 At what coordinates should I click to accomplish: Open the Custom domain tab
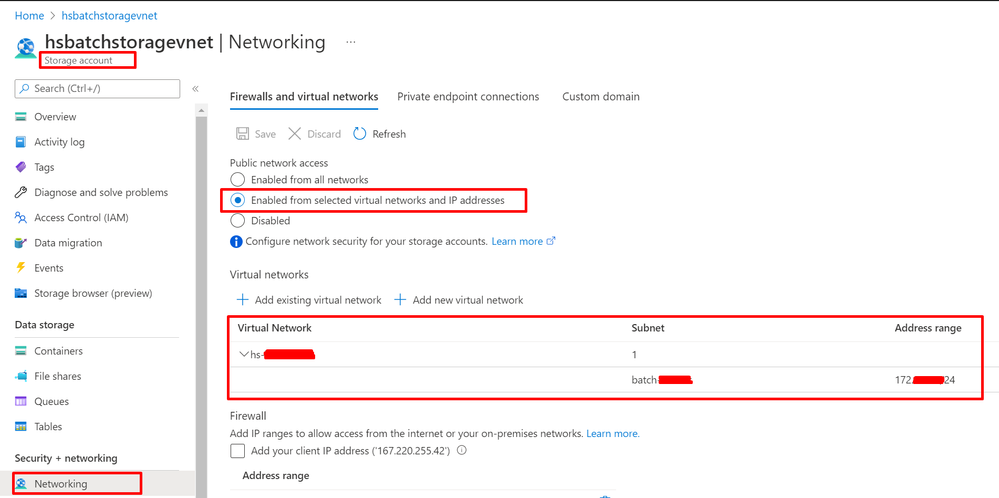click(x=601, y=97)
